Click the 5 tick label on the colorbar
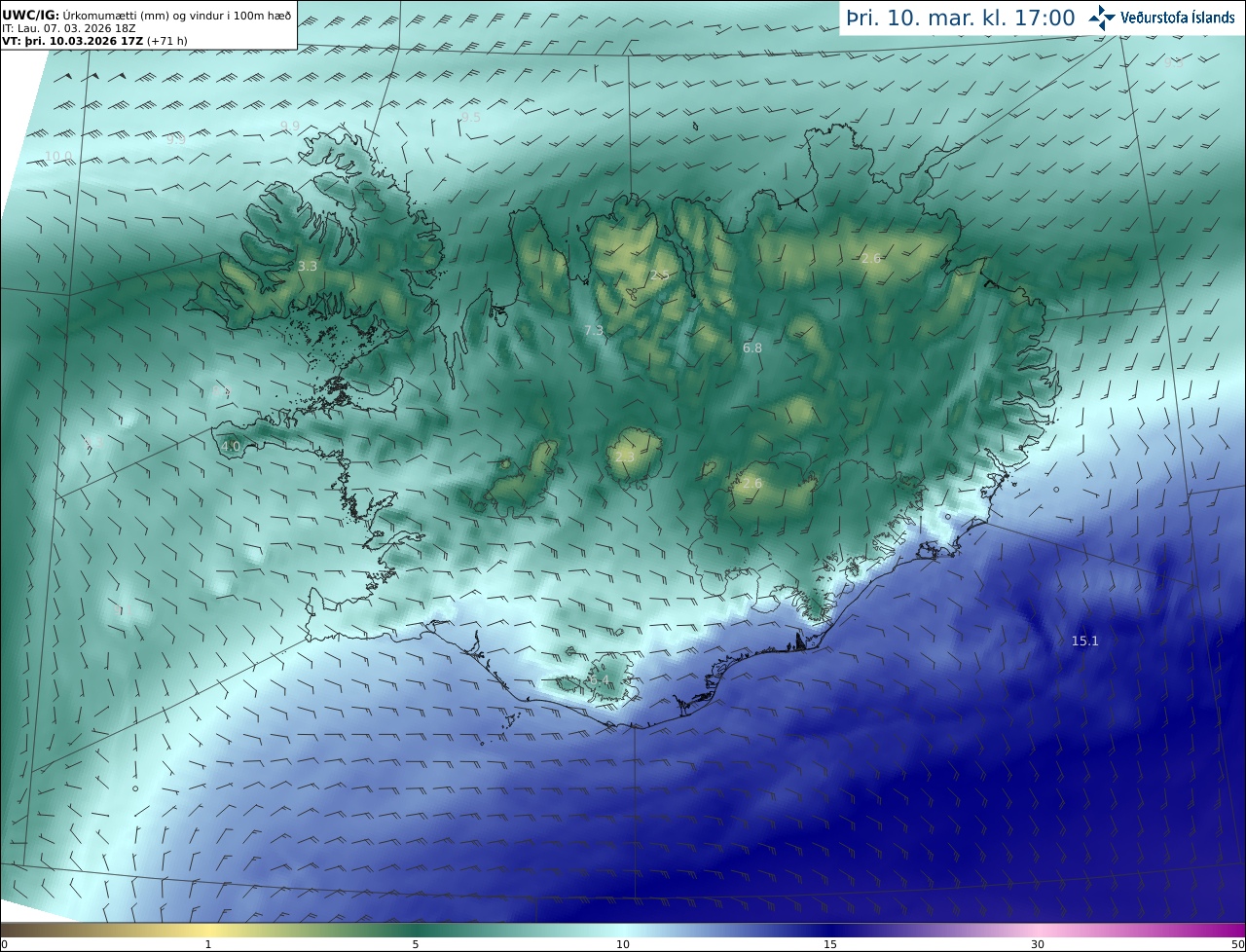1246x952 pixels. (x=416, y=945)
